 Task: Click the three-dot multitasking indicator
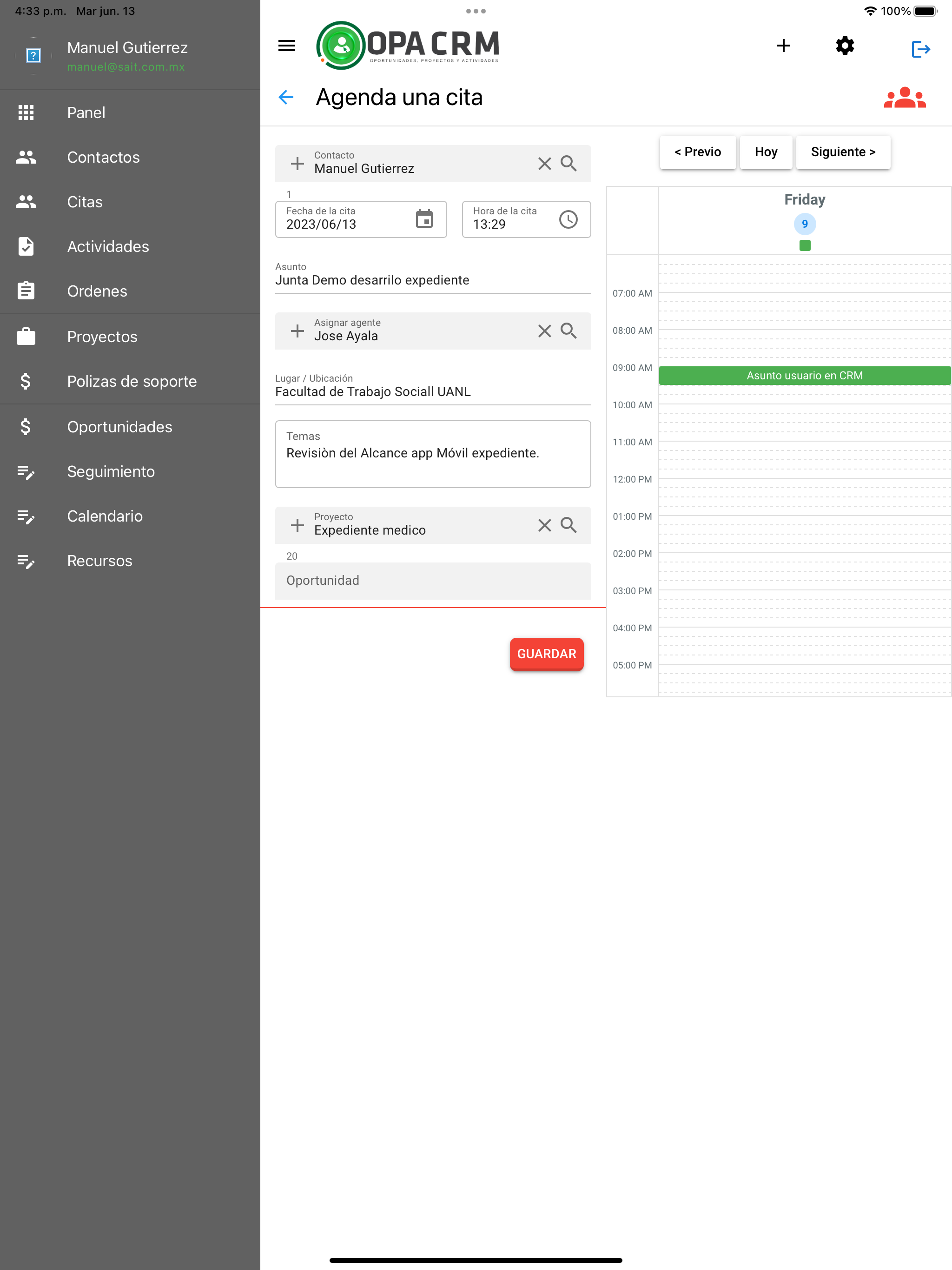(476, 11)
